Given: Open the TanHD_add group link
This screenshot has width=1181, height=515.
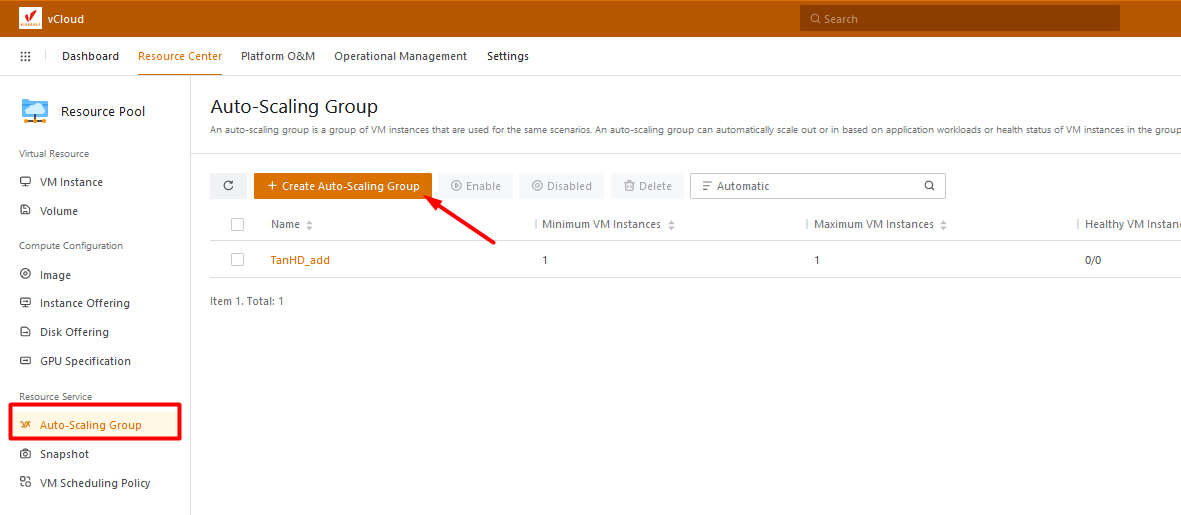Looking at the screenshot, I should point(300,260).
